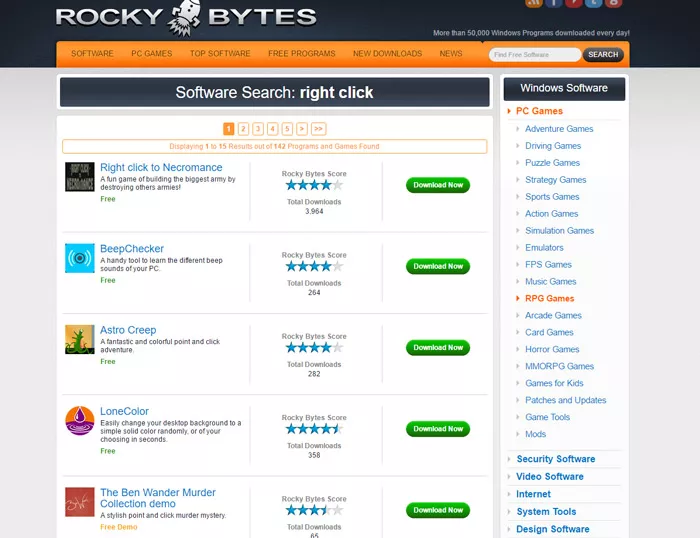
Task: Go to next results page arrow
Action: (302, 129)
